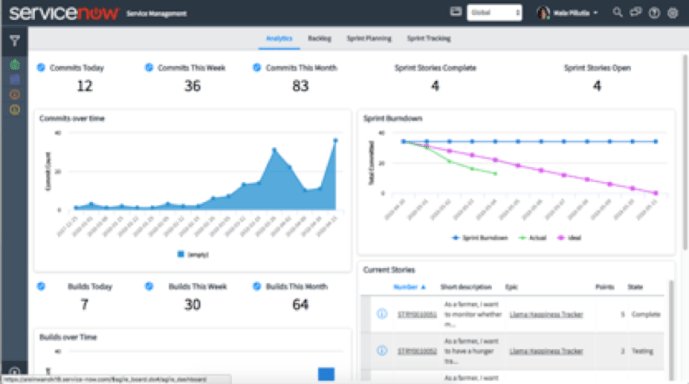
Task: Open the system settings gear
Action: tap(672, 13)
